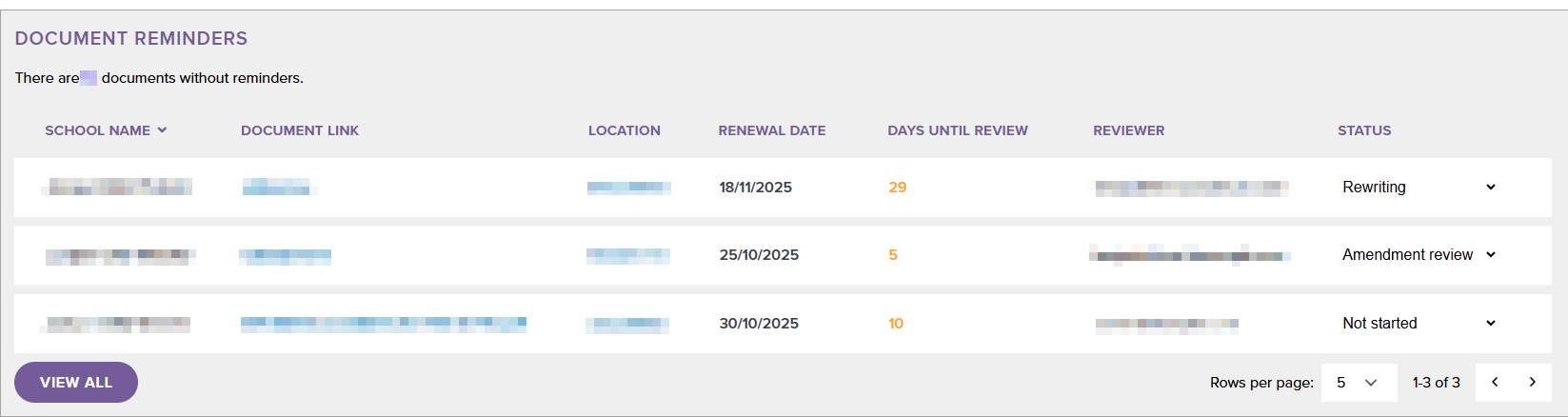Open document link for 25/10/2025 renewal

(x=286, y=255)
